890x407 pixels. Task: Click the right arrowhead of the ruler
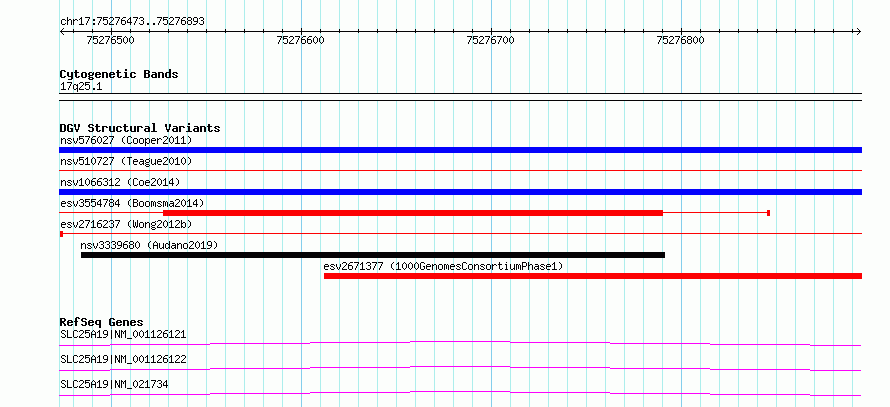pos(859,31)
